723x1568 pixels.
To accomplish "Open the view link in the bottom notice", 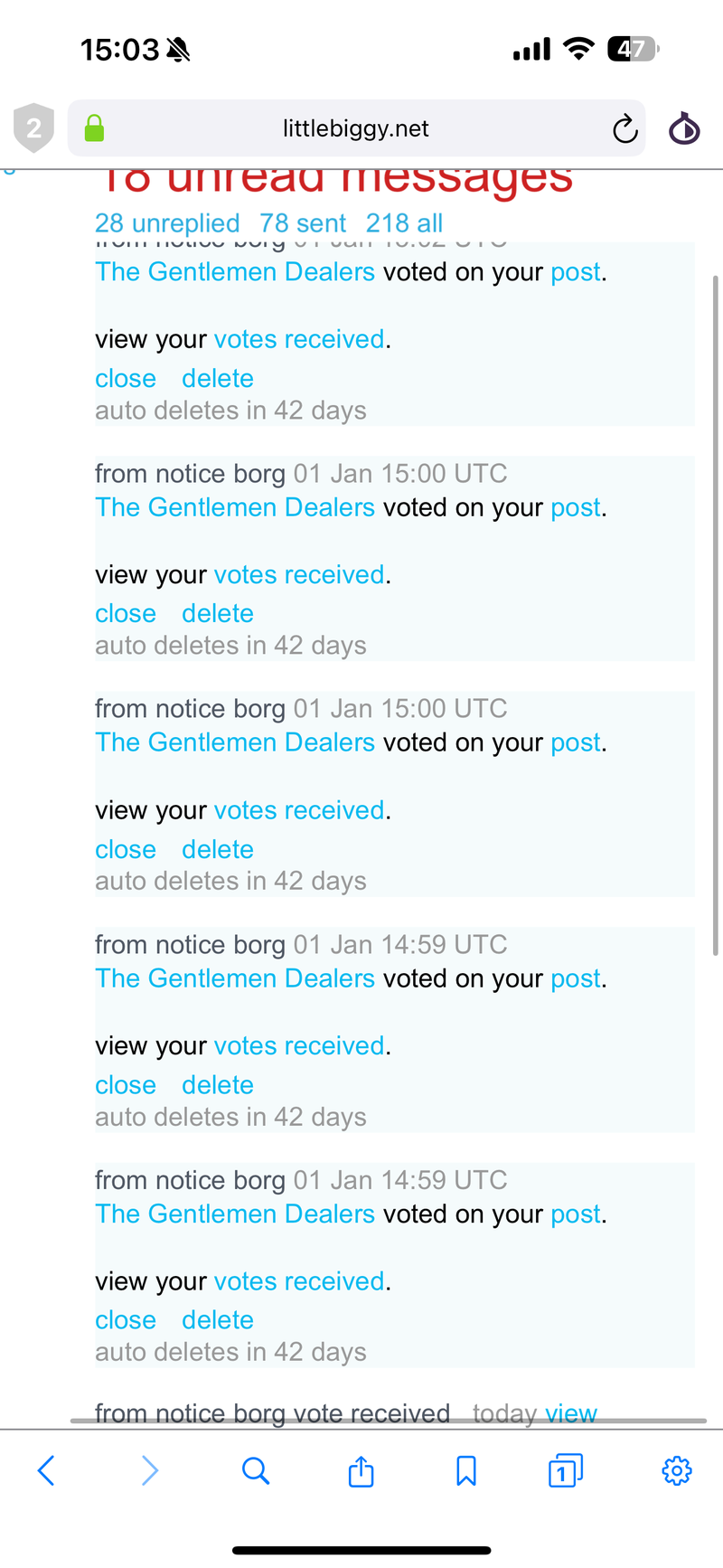I will coord(571,1412).
